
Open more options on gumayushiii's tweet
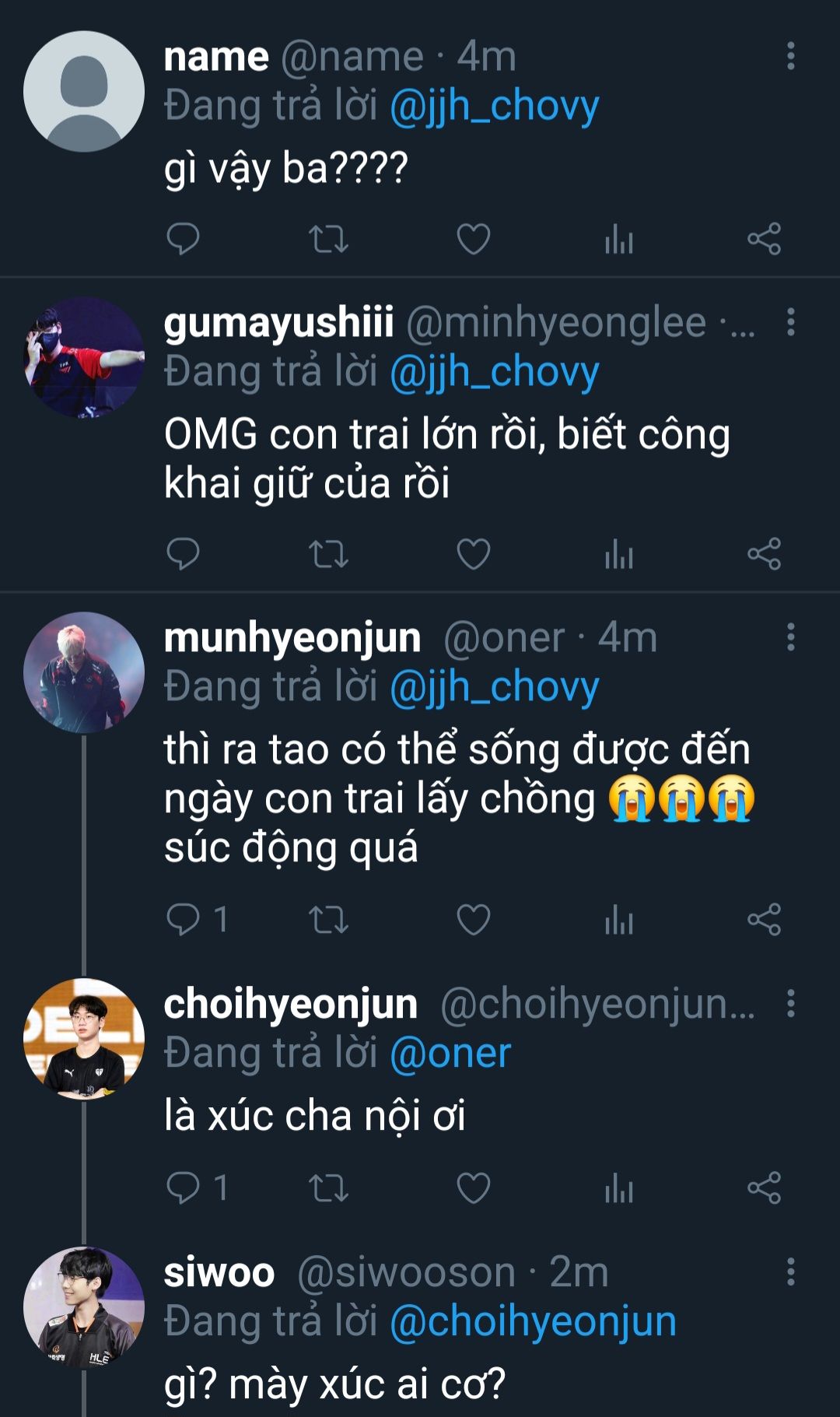[x=790, y=321]
